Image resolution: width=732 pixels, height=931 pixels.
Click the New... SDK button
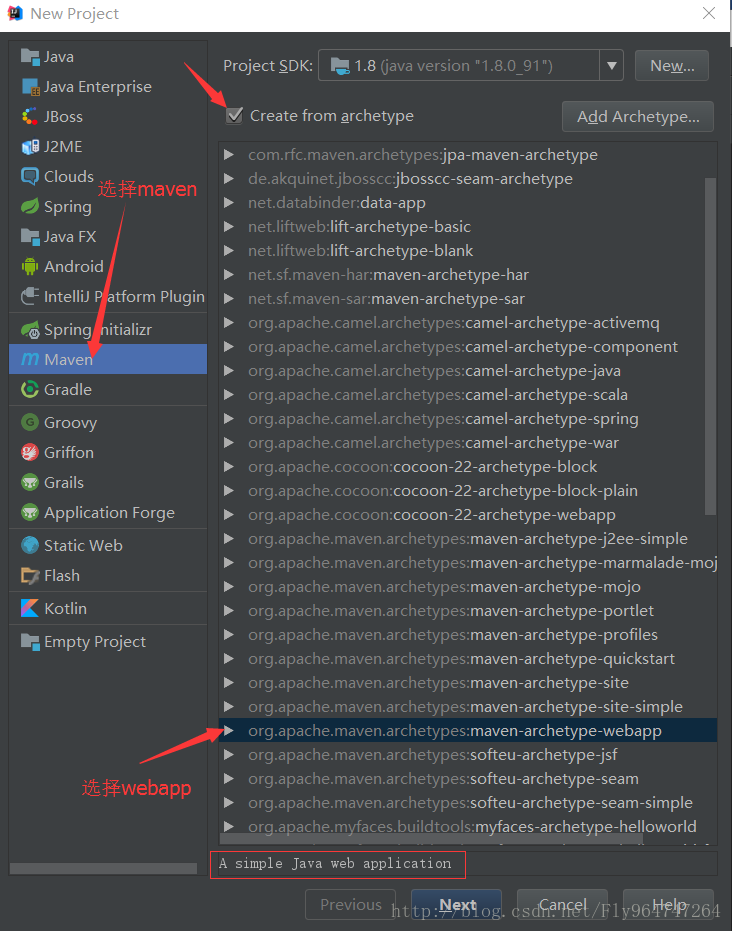[x=671, y=65]
